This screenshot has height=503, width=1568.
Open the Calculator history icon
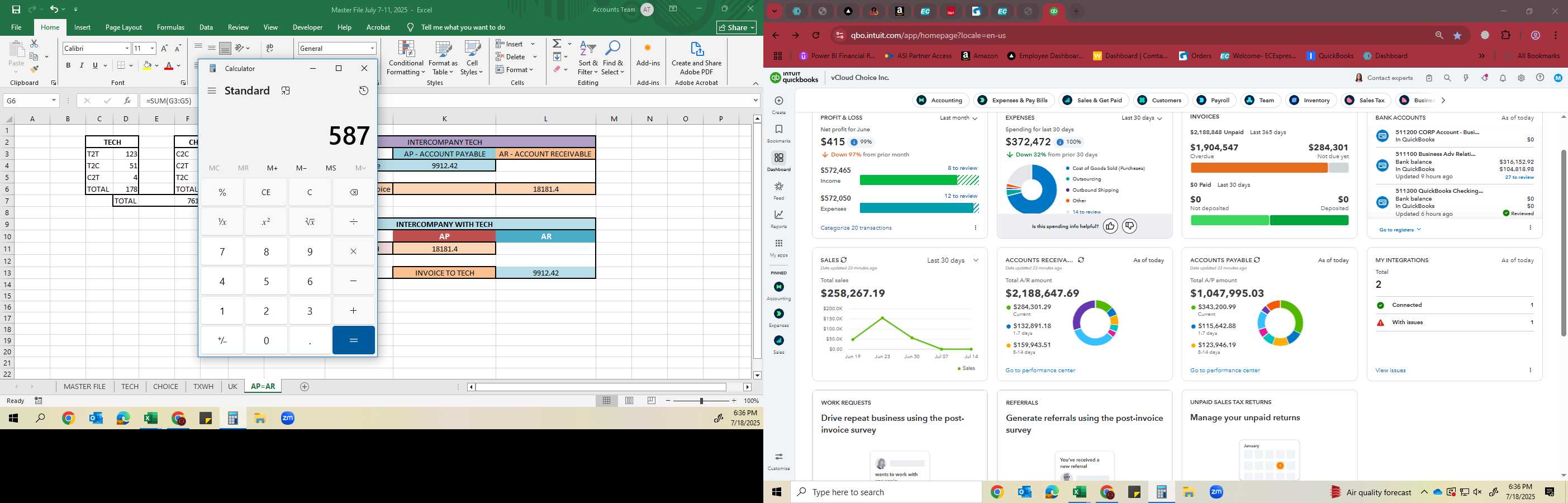tap(363, 91)
